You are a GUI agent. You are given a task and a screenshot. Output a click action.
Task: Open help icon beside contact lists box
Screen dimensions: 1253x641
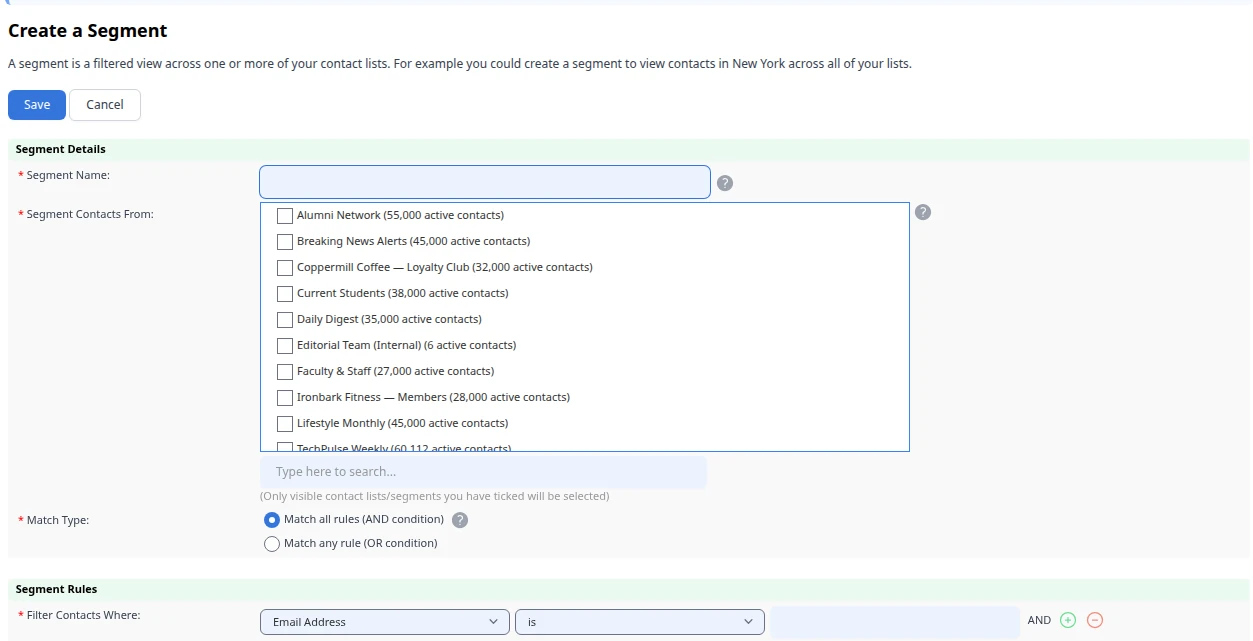point(923,212)
